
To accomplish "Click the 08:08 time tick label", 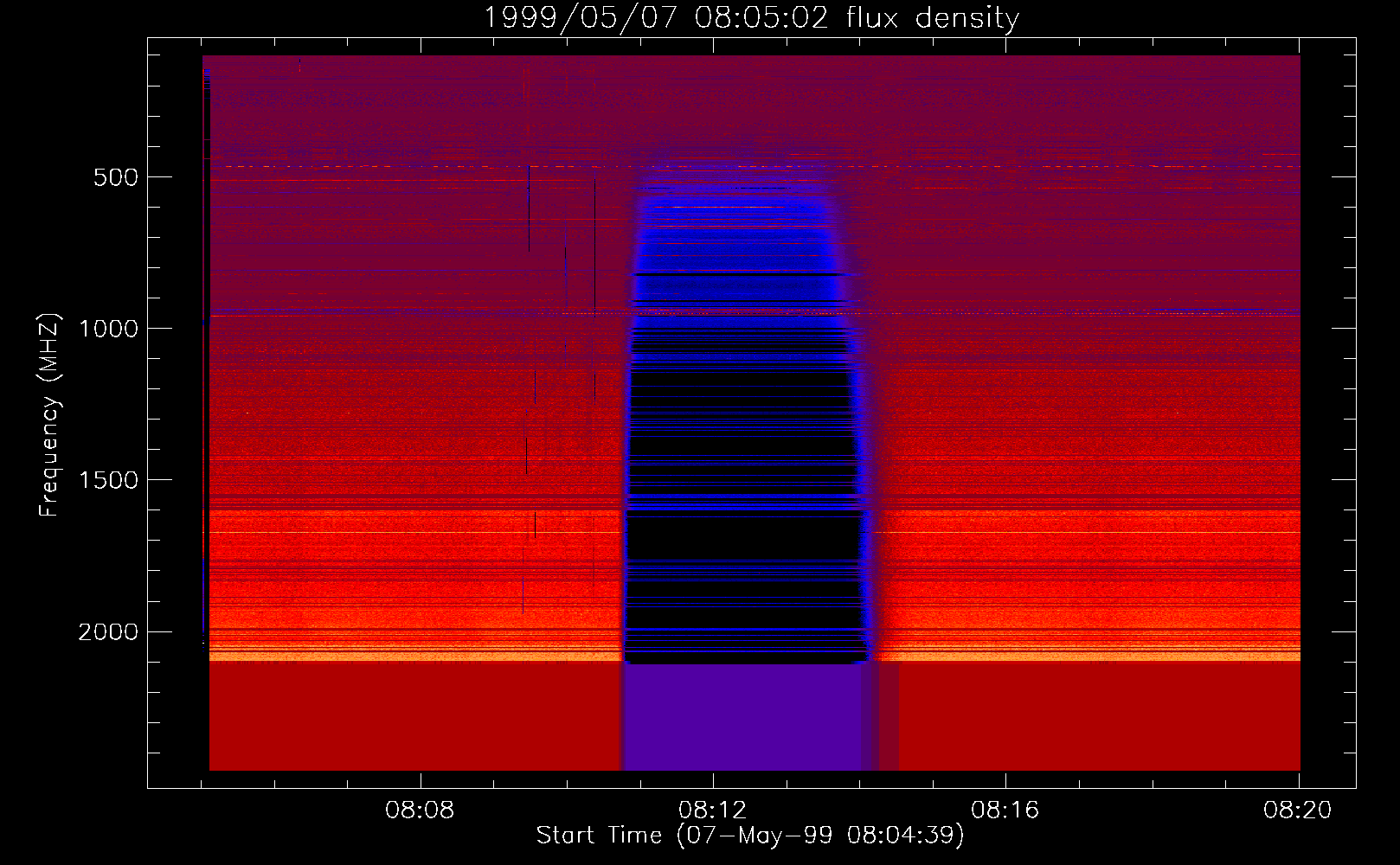I will [x=420, y=811].
